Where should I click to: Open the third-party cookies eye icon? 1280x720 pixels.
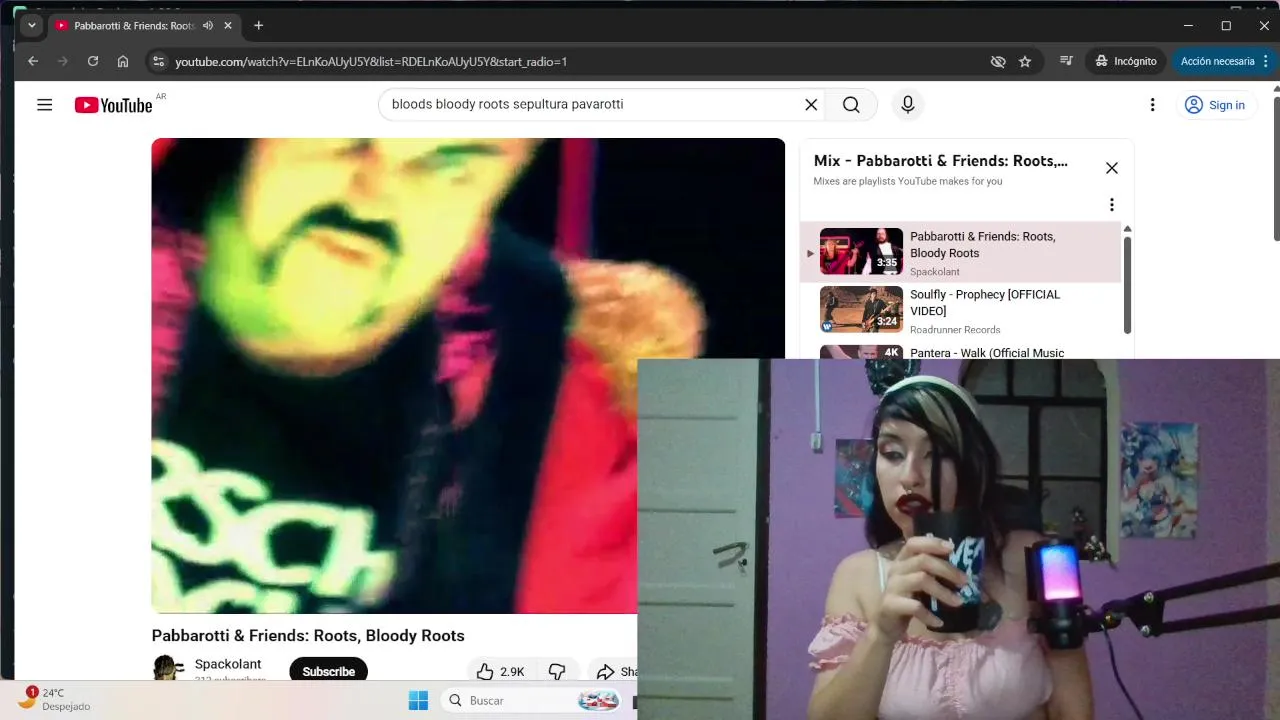[x=998, y=61]
